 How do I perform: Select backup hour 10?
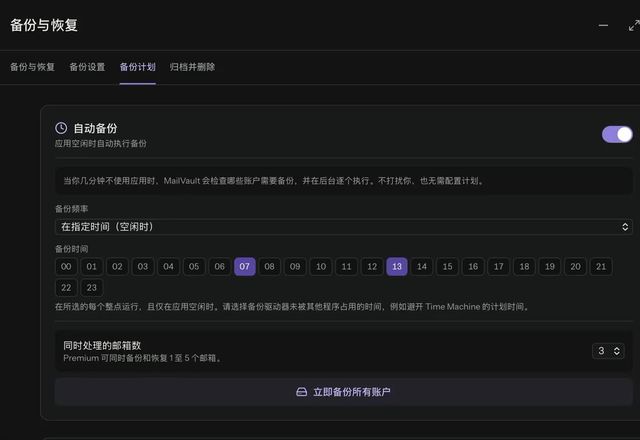pyautogui.click(x=321, y=267)
